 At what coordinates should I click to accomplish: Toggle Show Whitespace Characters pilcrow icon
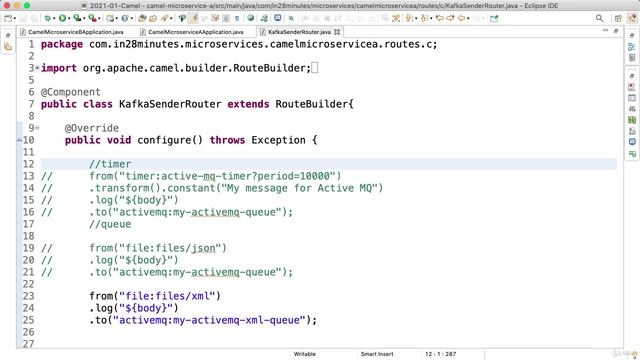pos(237,18)
